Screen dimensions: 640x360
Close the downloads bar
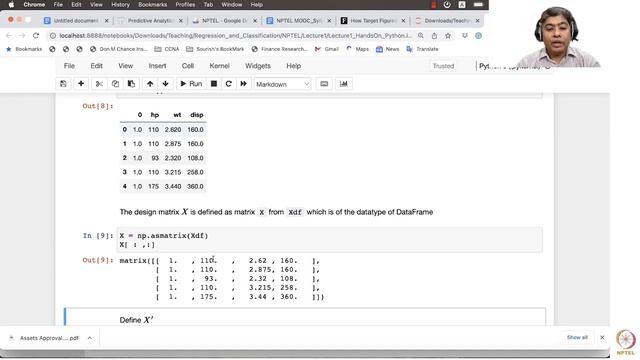[602, 338]
